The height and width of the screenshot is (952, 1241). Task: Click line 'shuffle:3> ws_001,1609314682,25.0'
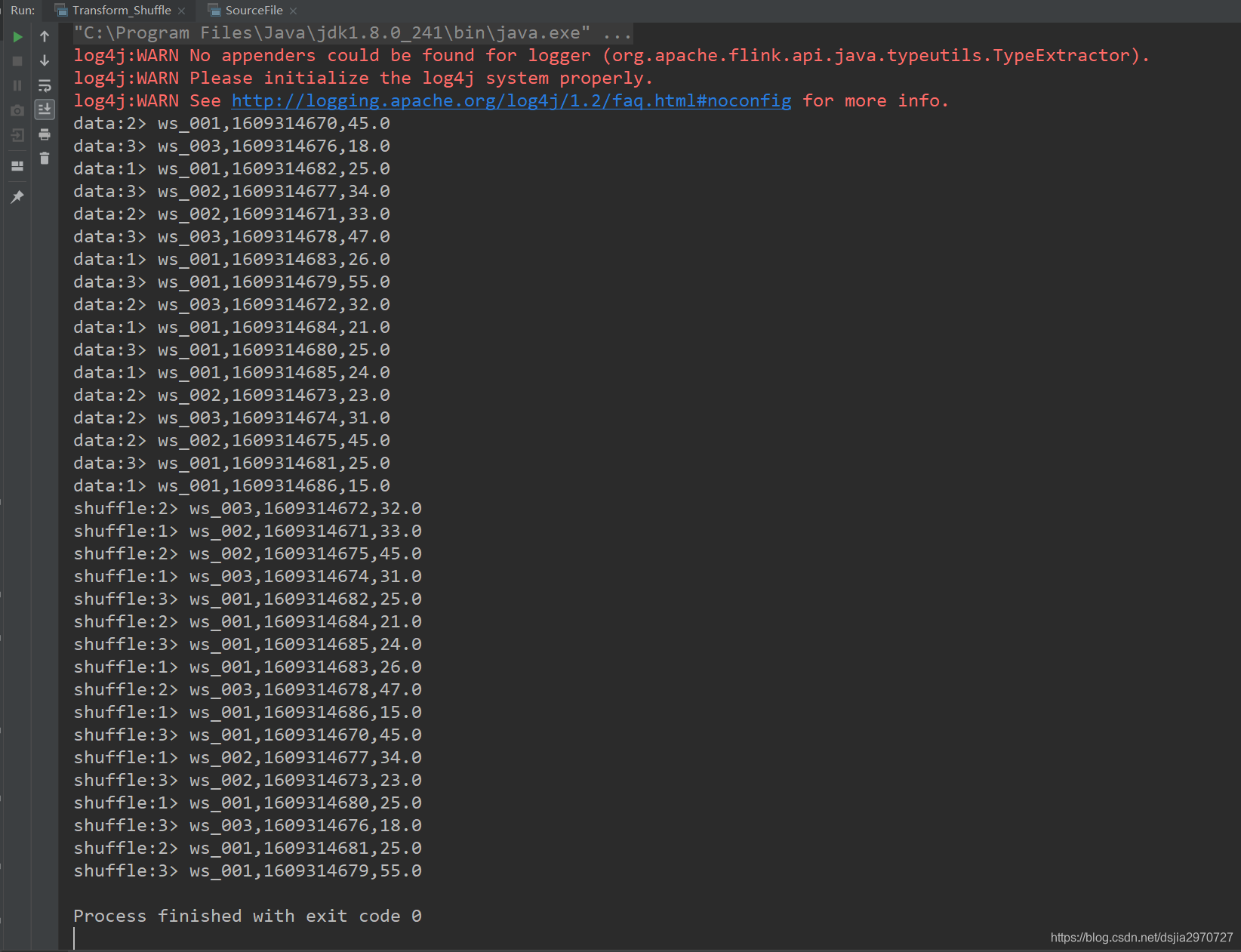click(x=248, y=599)
